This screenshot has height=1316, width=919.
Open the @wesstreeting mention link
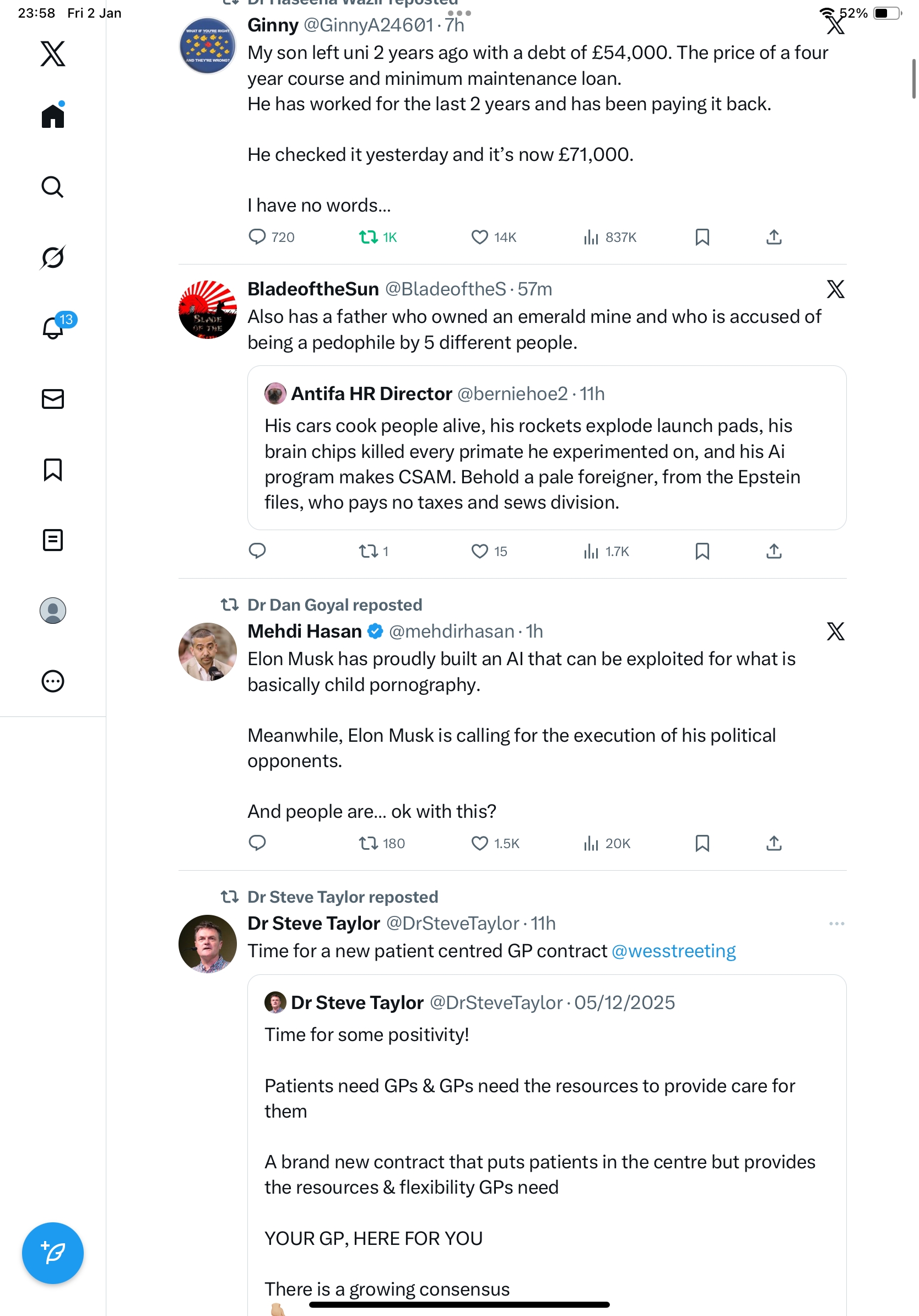click(673, 951)
